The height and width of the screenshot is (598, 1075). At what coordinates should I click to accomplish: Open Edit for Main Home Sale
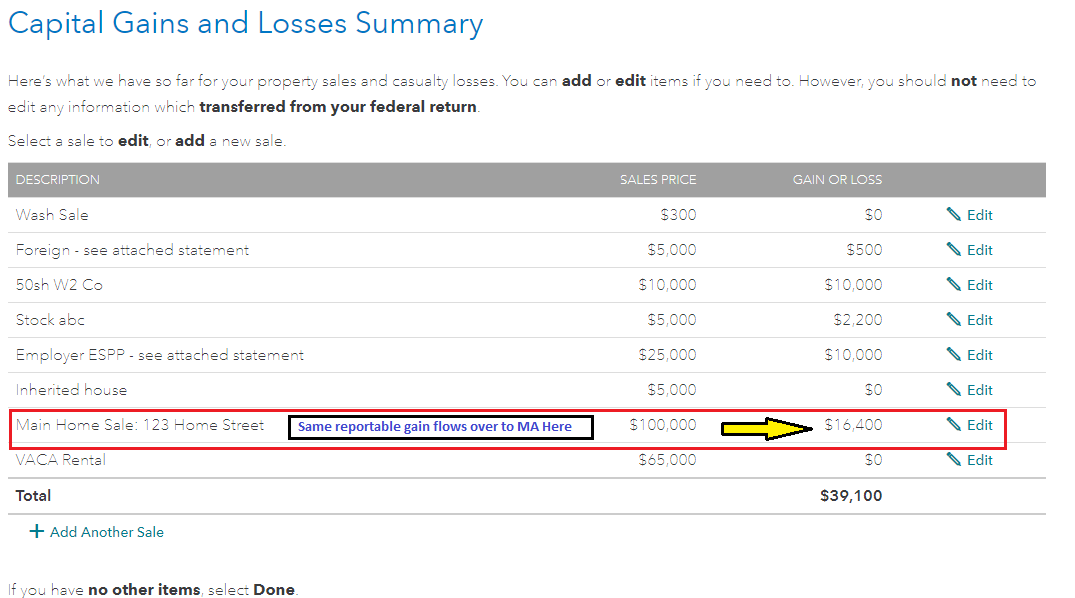tap(979, 425)
